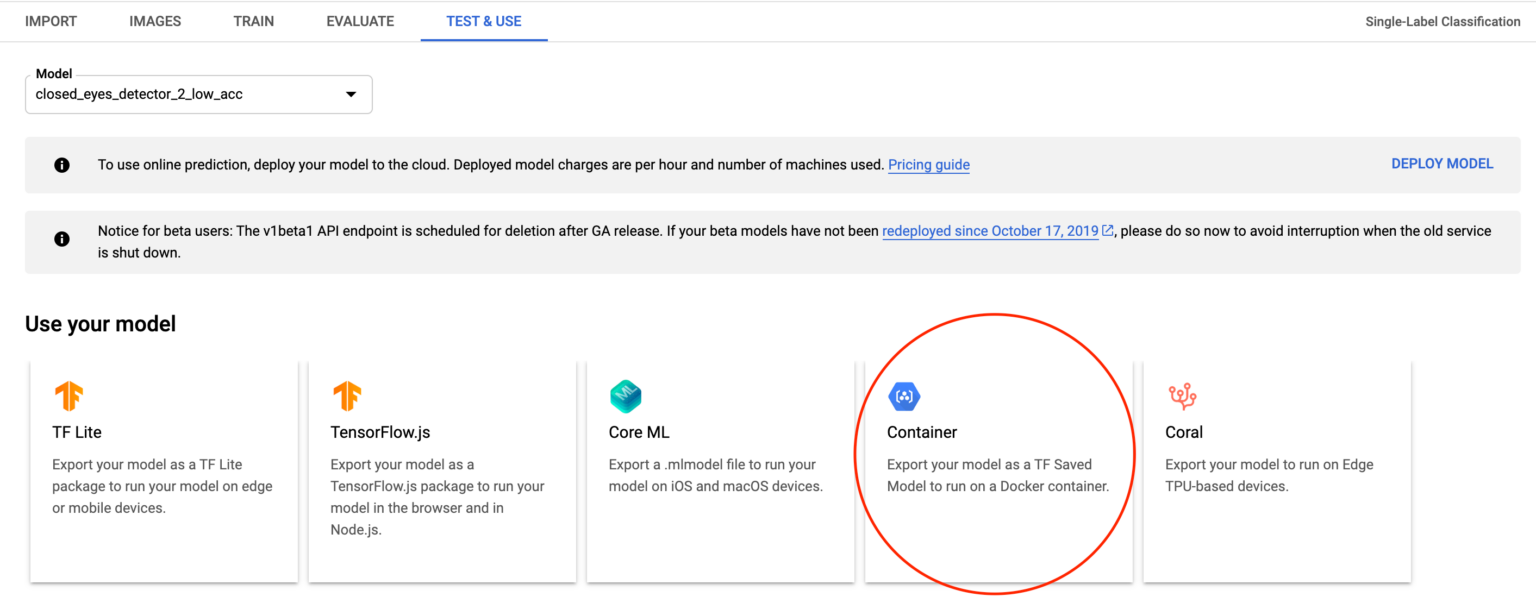Viewport: 1536px width, 603px height.
Task: Click the external link icon after the redeploy link
Action: [x=1107, y=230]
